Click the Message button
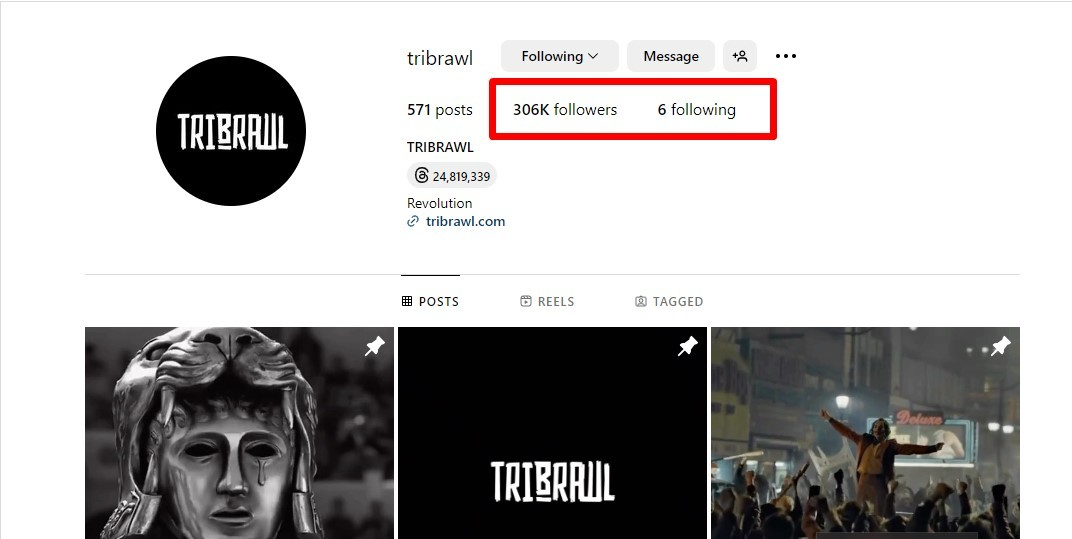Image resolution: width=1072 pixels, height=539 pixels. [671, 56]
